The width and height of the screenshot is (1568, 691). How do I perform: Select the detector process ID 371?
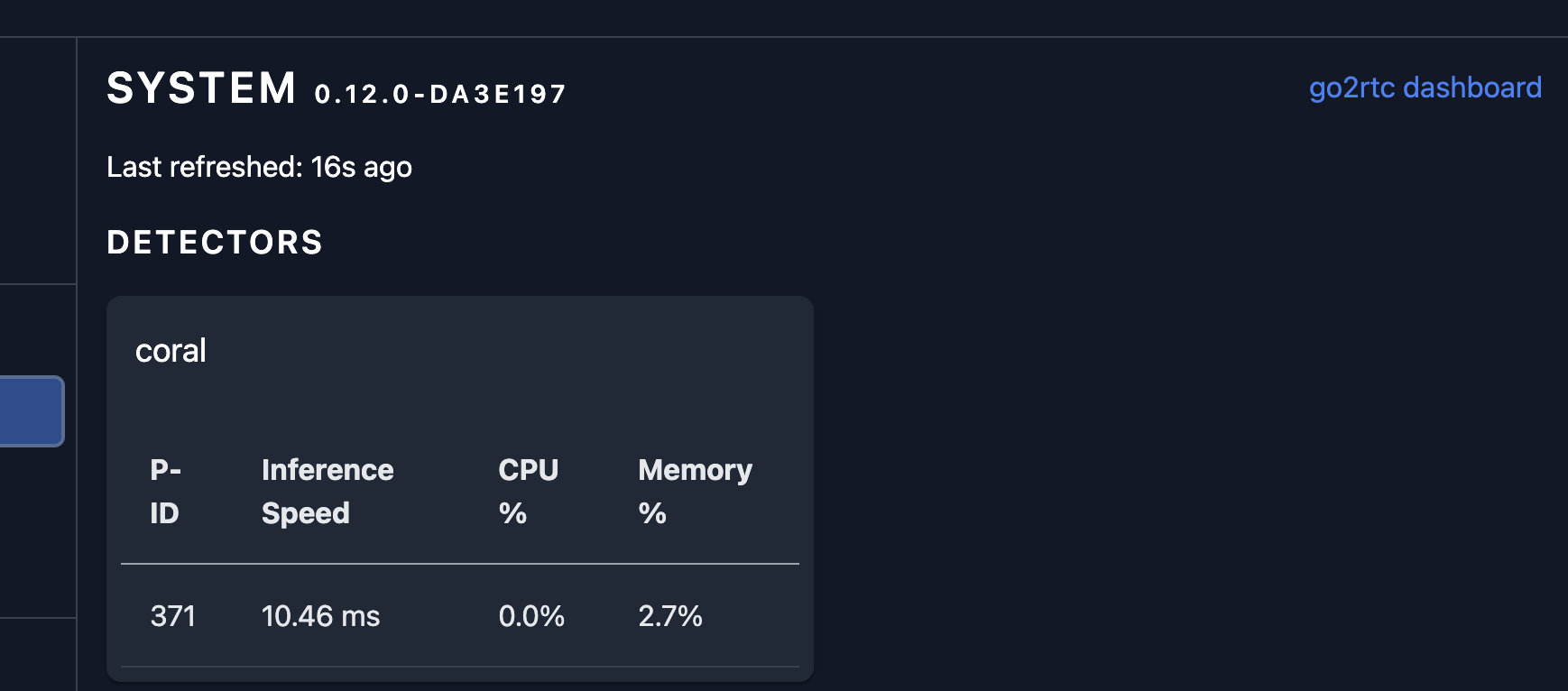[x=174, y=616]
